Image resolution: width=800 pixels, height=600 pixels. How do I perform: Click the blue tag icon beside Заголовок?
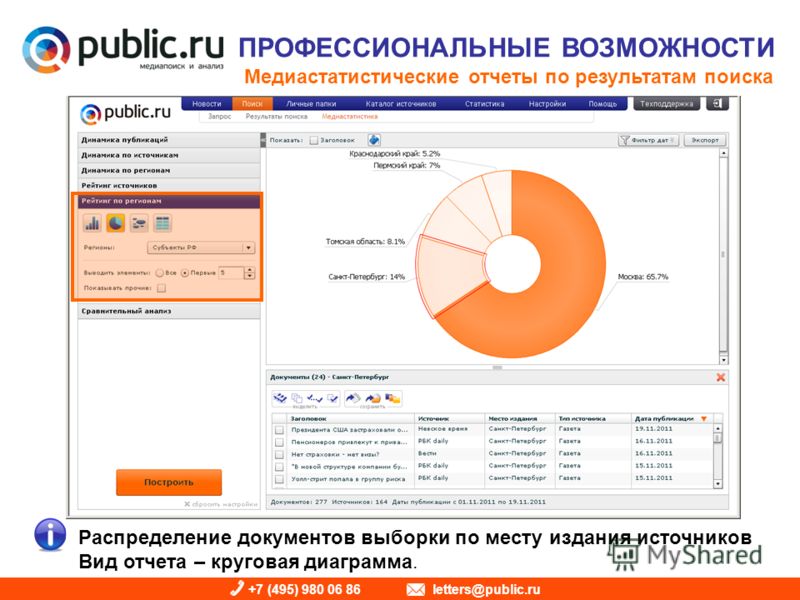pyautogui.click(x=374, y=140)
